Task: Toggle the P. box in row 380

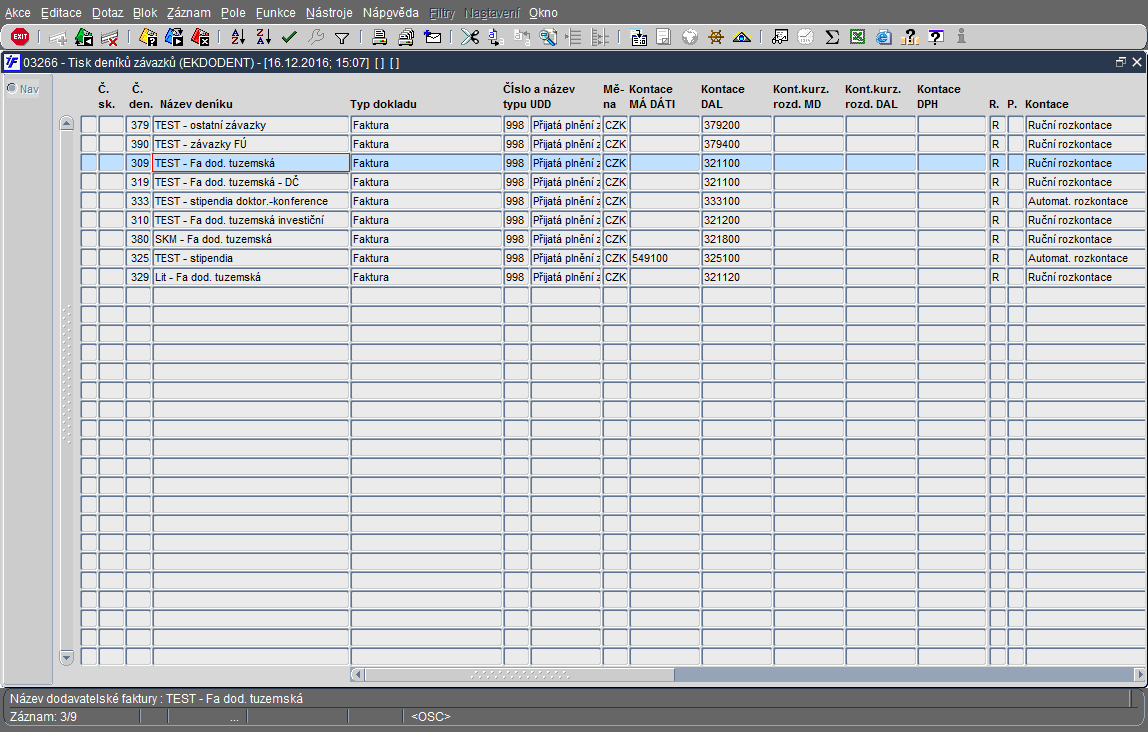Action: click(1015, 239)
